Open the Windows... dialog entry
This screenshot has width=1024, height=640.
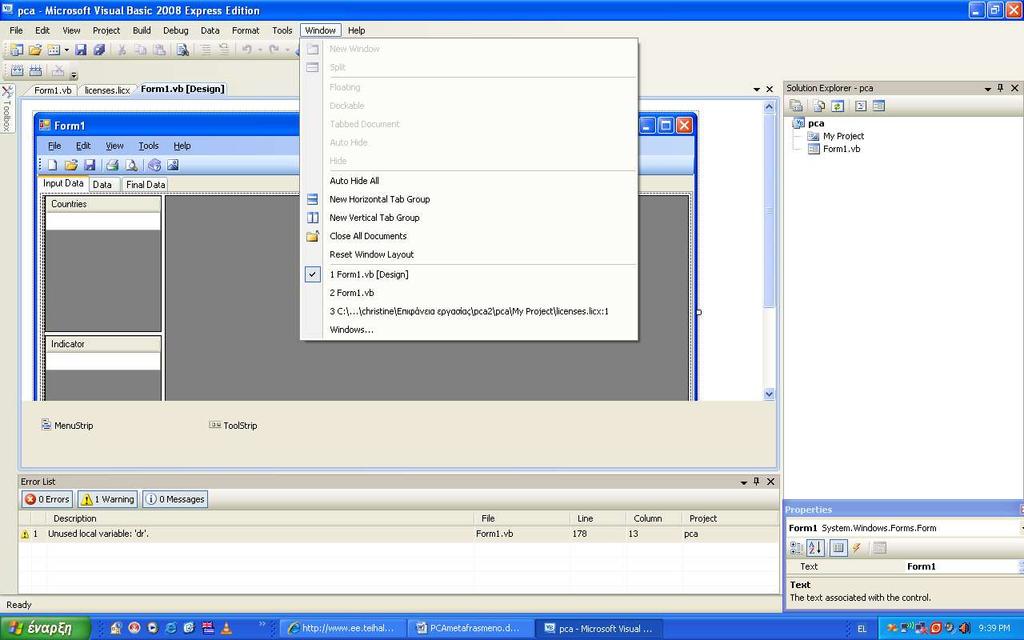coord(351,329)
